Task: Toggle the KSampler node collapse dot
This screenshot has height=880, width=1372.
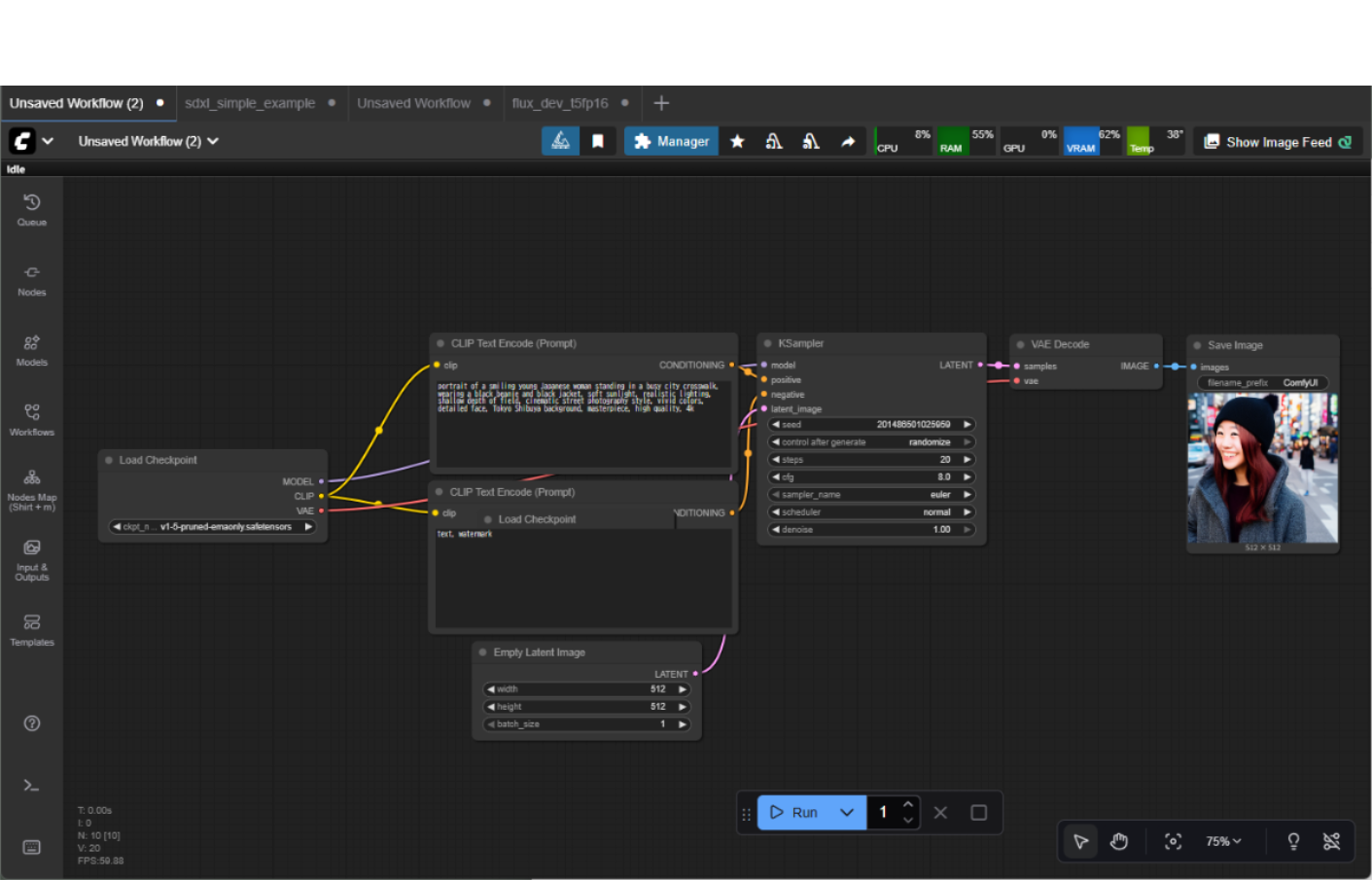Action: [x=767, y=343]
